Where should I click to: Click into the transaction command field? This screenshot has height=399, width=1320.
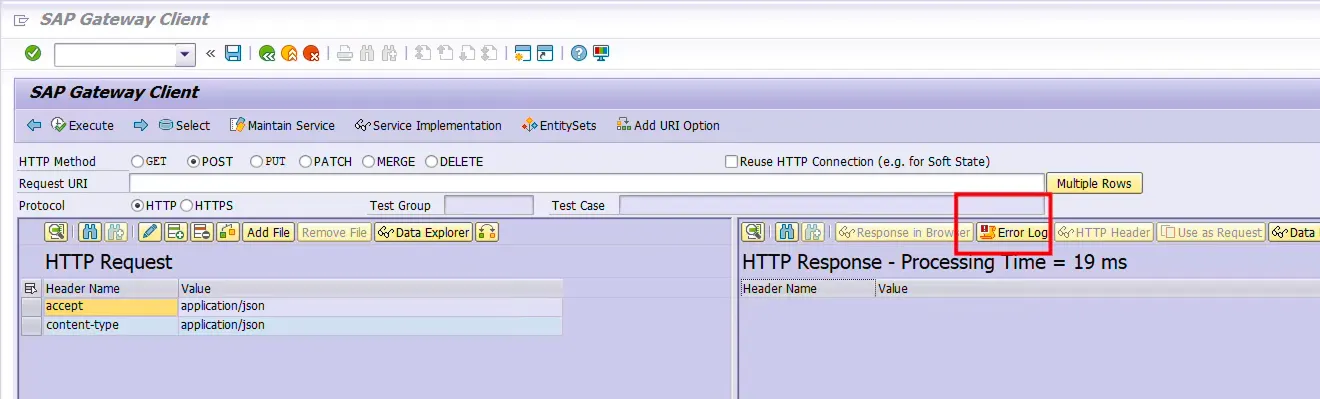(115, 54)
